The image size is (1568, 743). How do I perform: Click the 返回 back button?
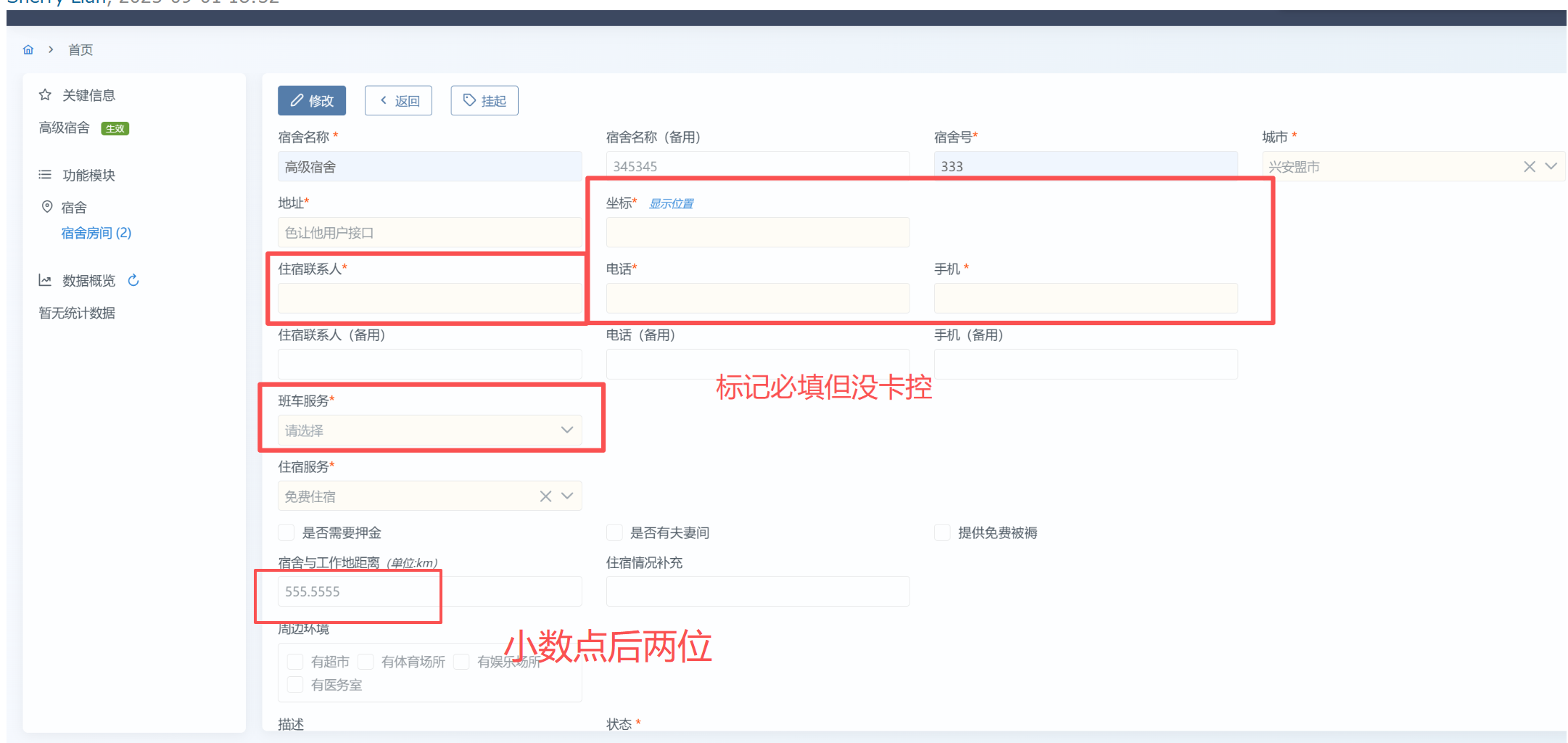click(x=398, y=101)
